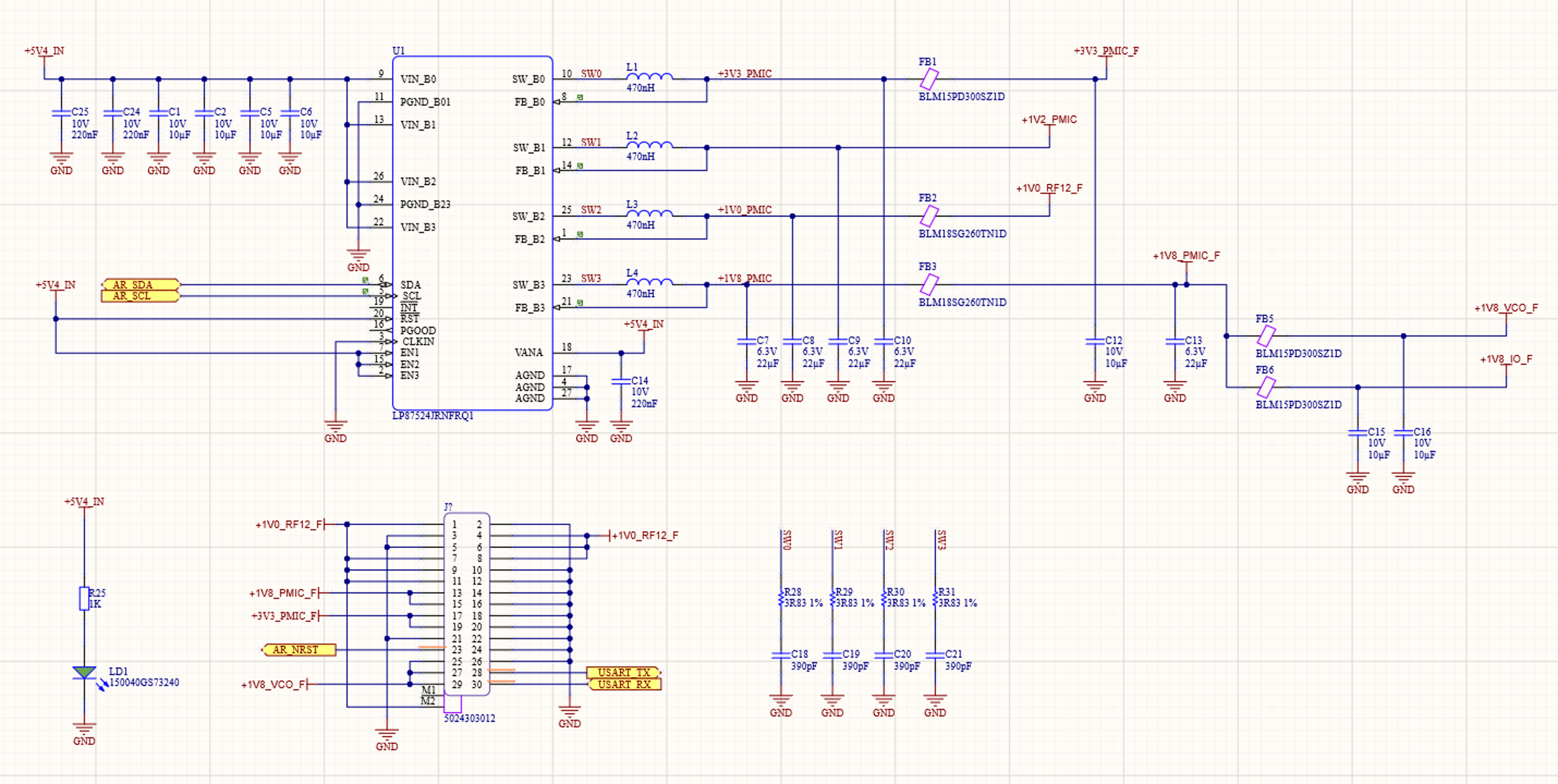This screenshot has height=784, width=1558.
Task: Click the +1V8_IO_F power port label
Action: [1506, 360]
